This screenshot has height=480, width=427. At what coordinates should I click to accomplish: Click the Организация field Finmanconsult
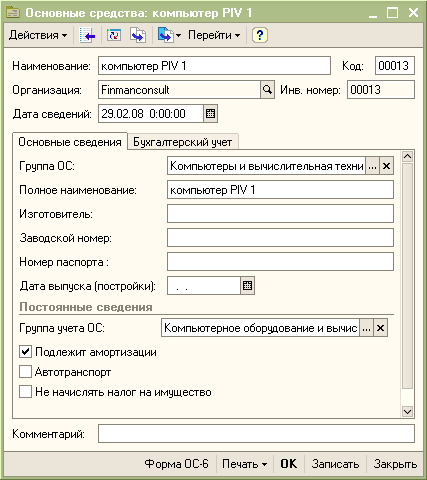tap(179, 90)
